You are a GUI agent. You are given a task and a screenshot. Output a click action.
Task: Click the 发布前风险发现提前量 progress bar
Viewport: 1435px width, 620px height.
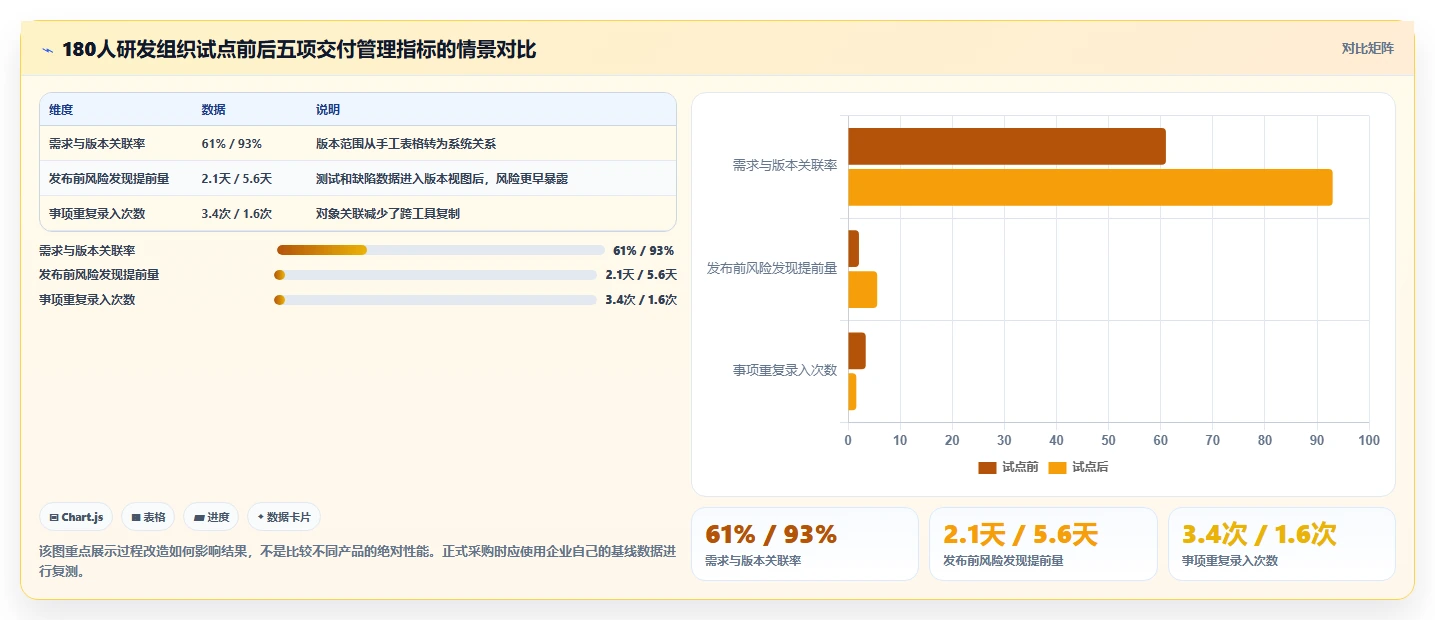435,275
